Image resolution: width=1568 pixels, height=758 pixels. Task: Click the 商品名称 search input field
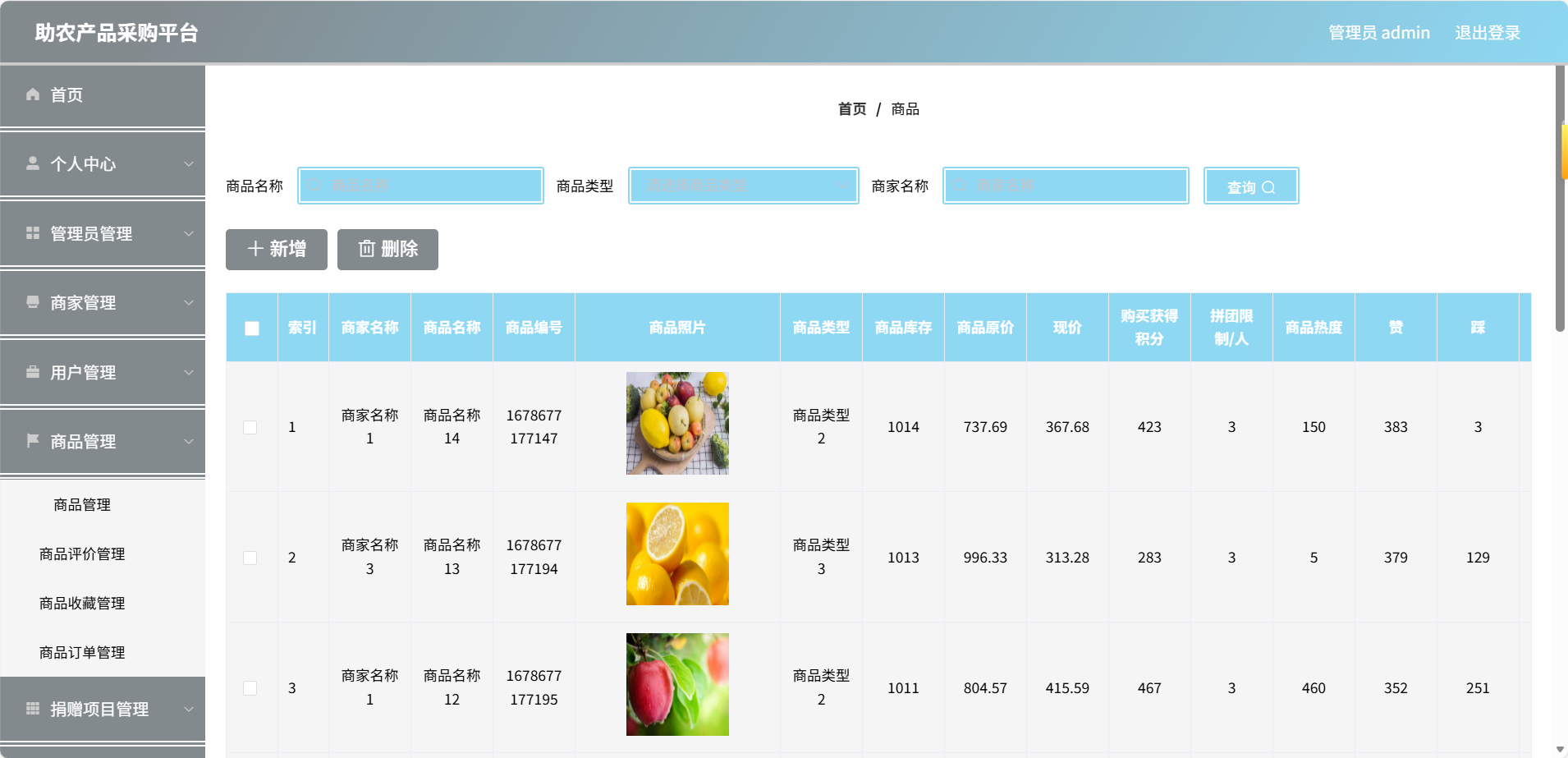(420, 186)
